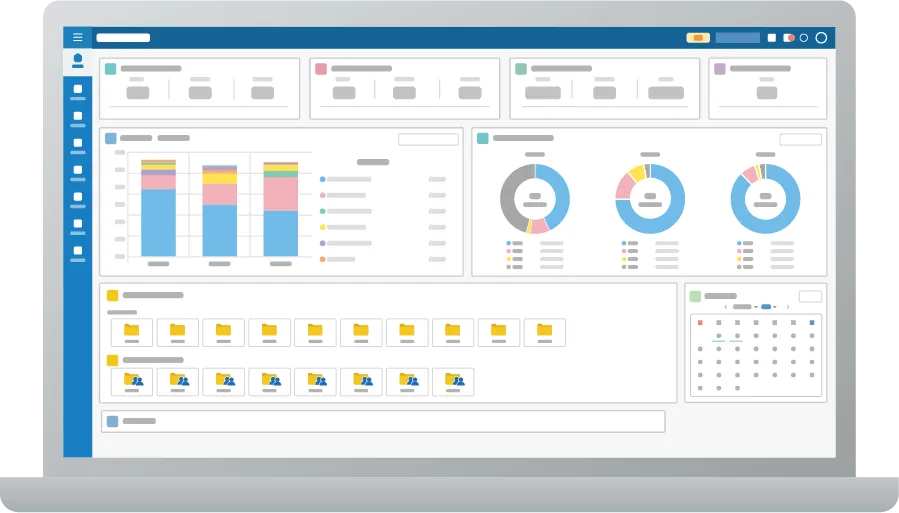Go to the next month with the right chevron
This screenshot has width=899, height=513.
tap(788, 307)
